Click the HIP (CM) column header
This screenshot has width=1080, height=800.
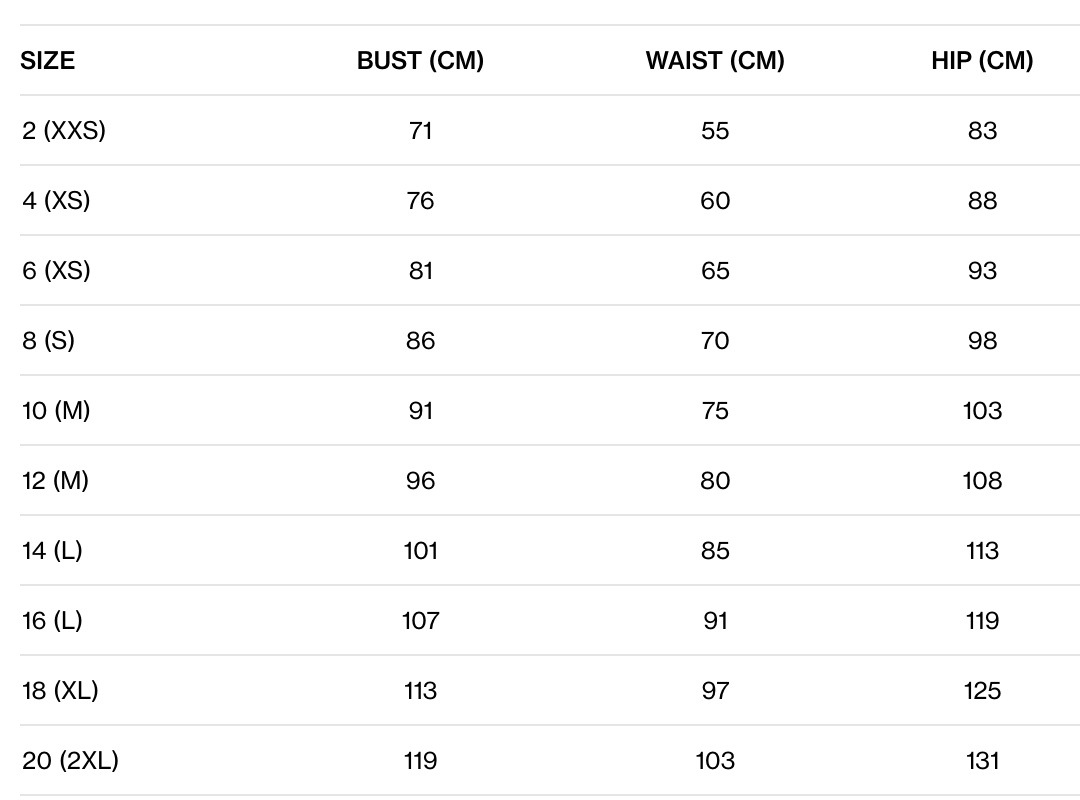[982, 61]
